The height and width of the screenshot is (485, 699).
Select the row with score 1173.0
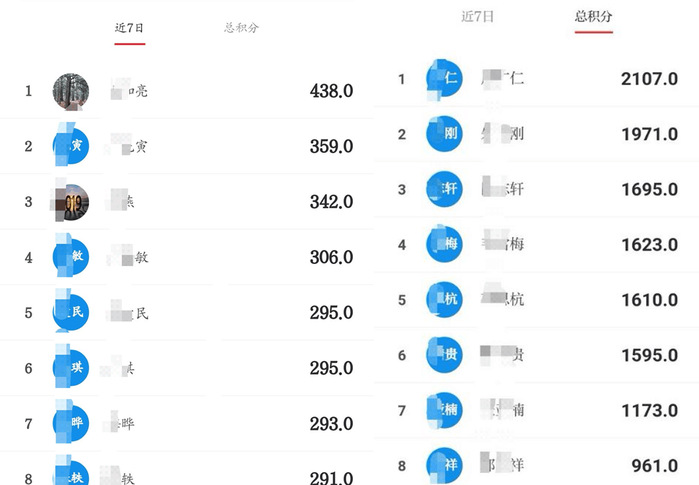[x=540, y=410]
